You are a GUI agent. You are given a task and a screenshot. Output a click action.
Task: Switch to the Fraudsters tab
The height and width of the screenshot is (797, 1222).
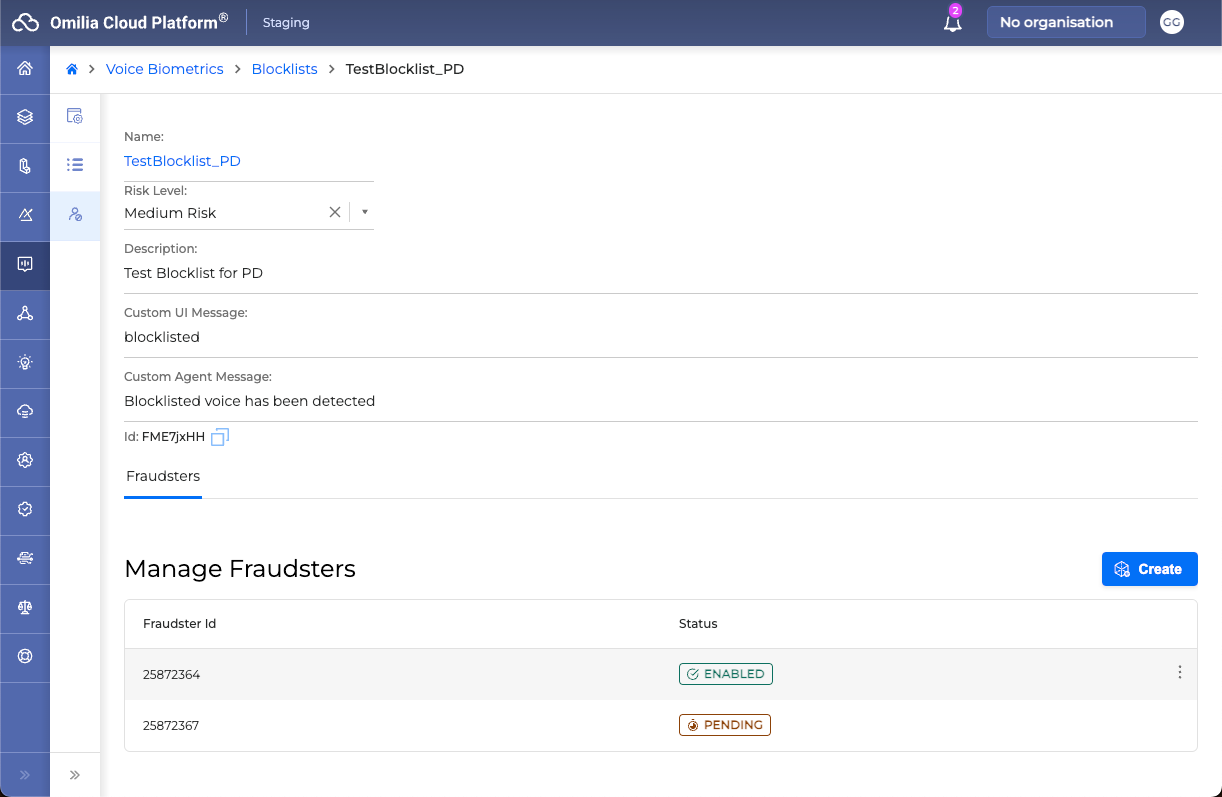click(163, 476)
